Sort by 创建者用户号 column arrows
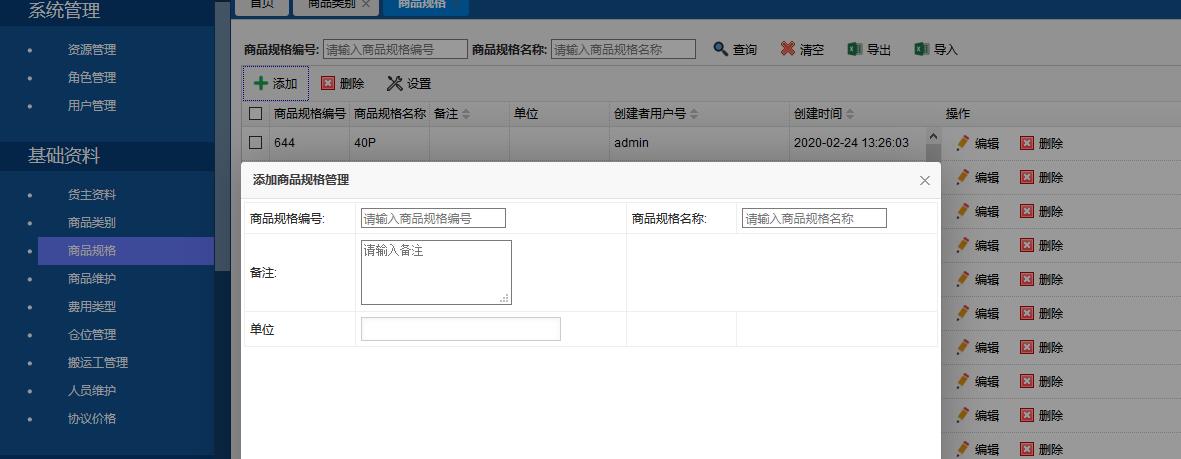 point(694,115)
